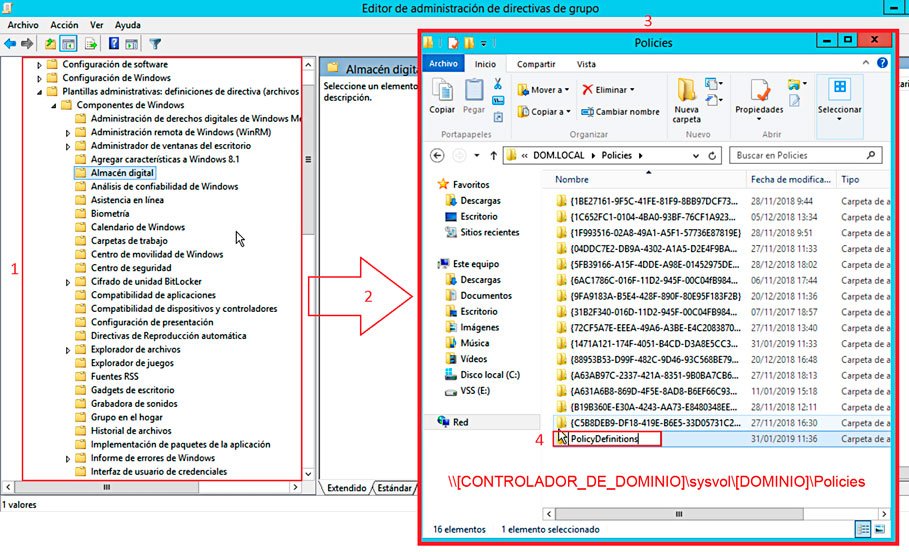The height and width of the screenshot is (552, 909).
Task: Select Fuentes RSS folder in tree
Action: (x=107, y=376)
